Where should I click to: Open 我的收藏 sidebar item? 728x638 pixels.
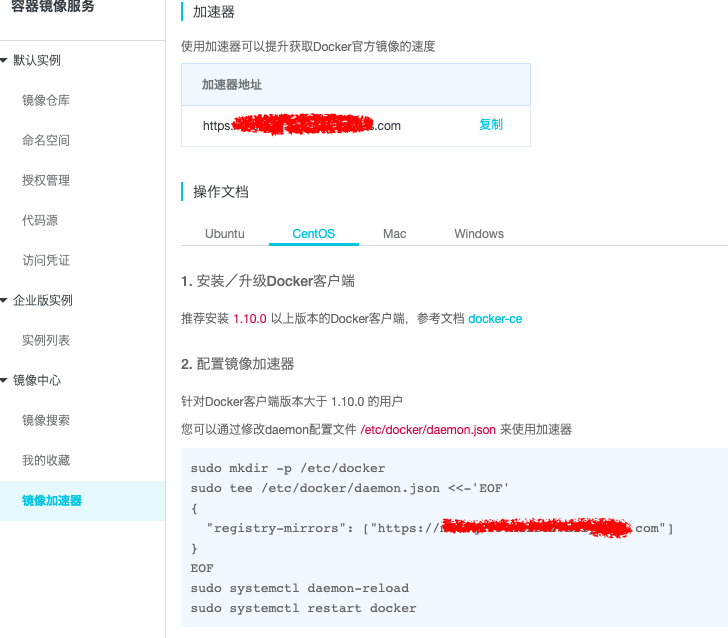tap(46, 460)
